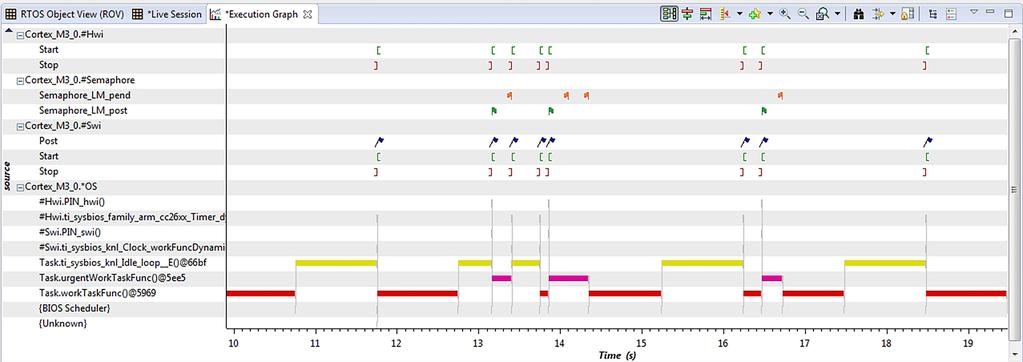
Task: Select the #Swi.PIN_swi() row label
Action: [70, 232]
